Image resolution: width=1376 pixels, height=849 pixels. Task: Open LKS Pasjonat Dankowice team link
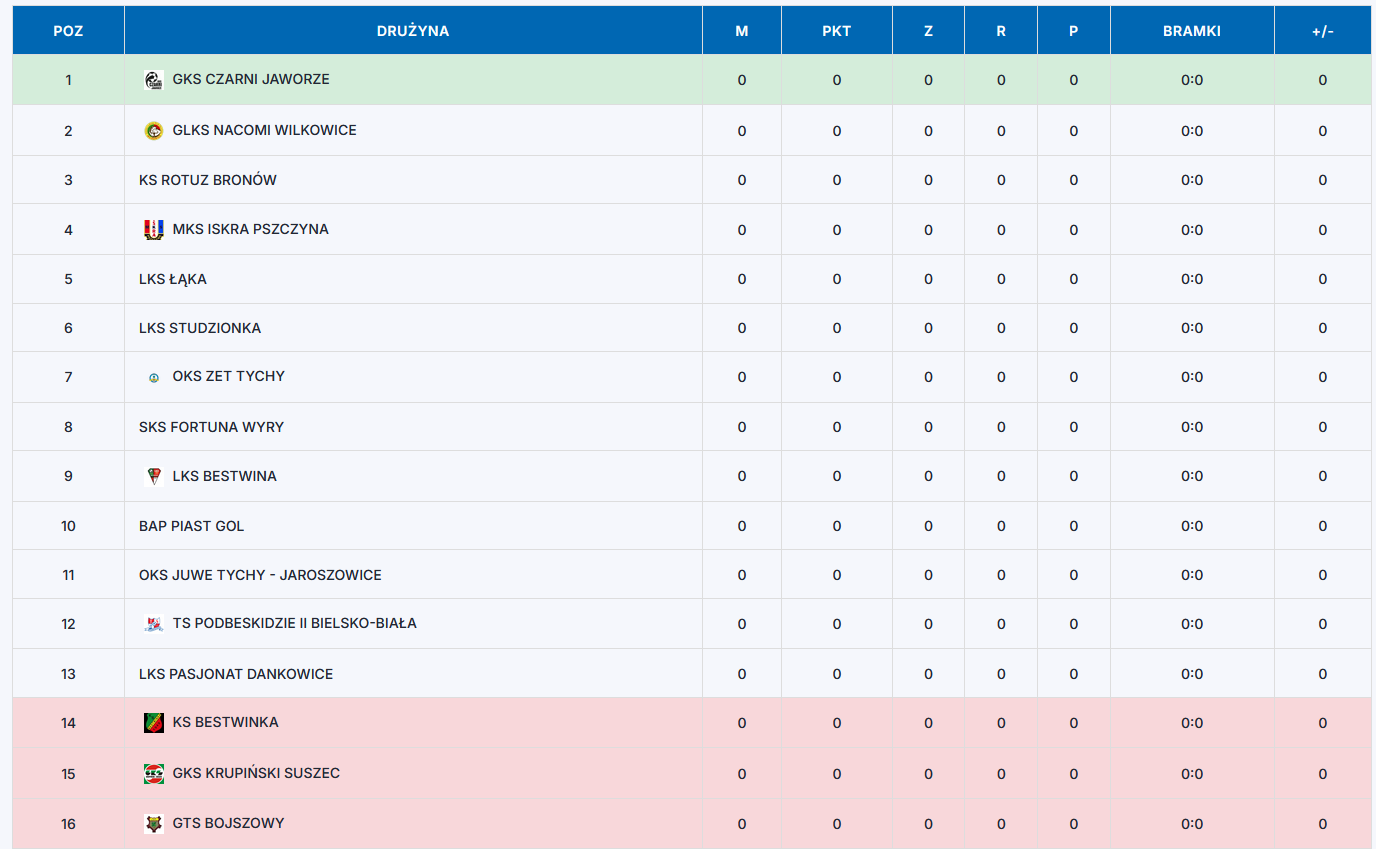(x=236, y=674)
